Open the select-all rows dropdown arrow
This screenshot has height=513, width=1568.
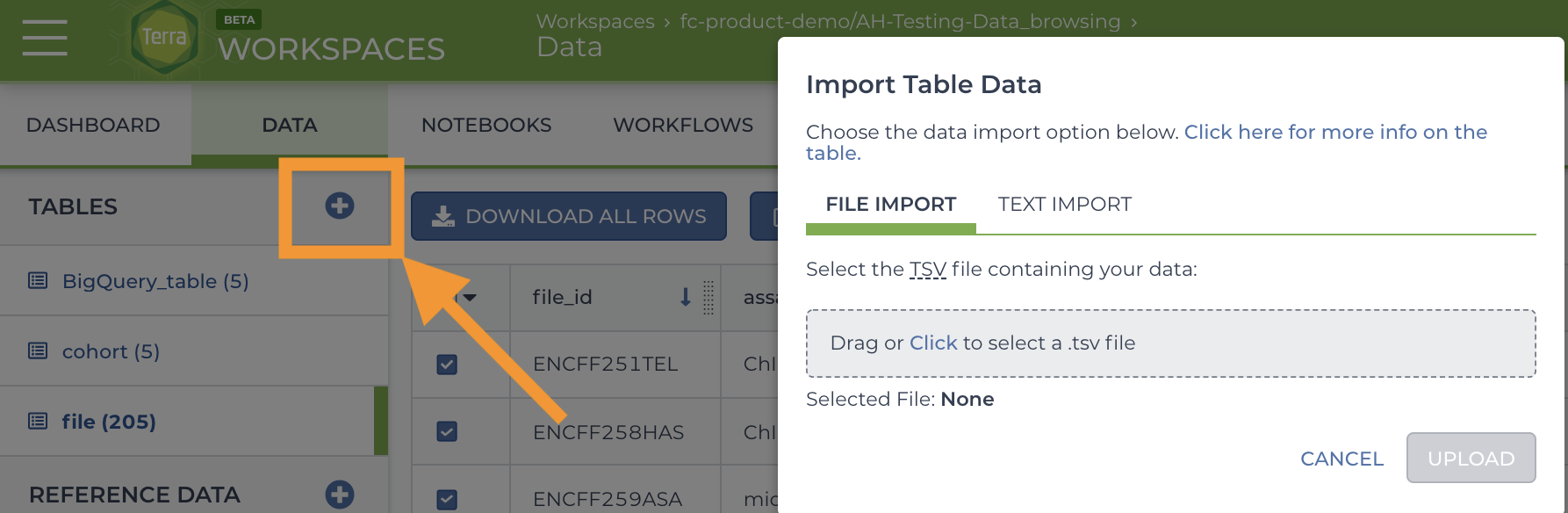coord(470,298)
